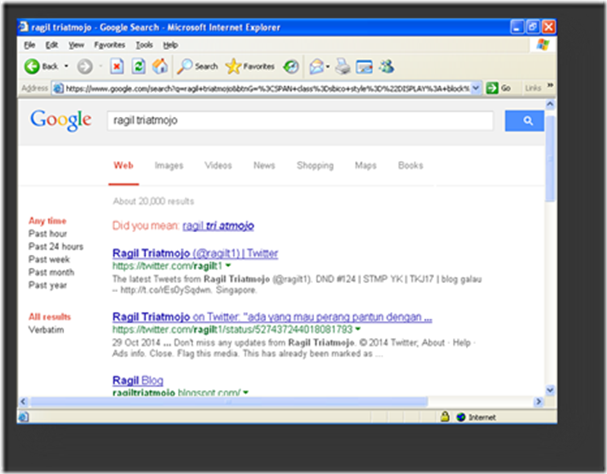Click the vertical scrollbar down arrow
This screenshot has width=607, height=474.
tap(550, 390)
